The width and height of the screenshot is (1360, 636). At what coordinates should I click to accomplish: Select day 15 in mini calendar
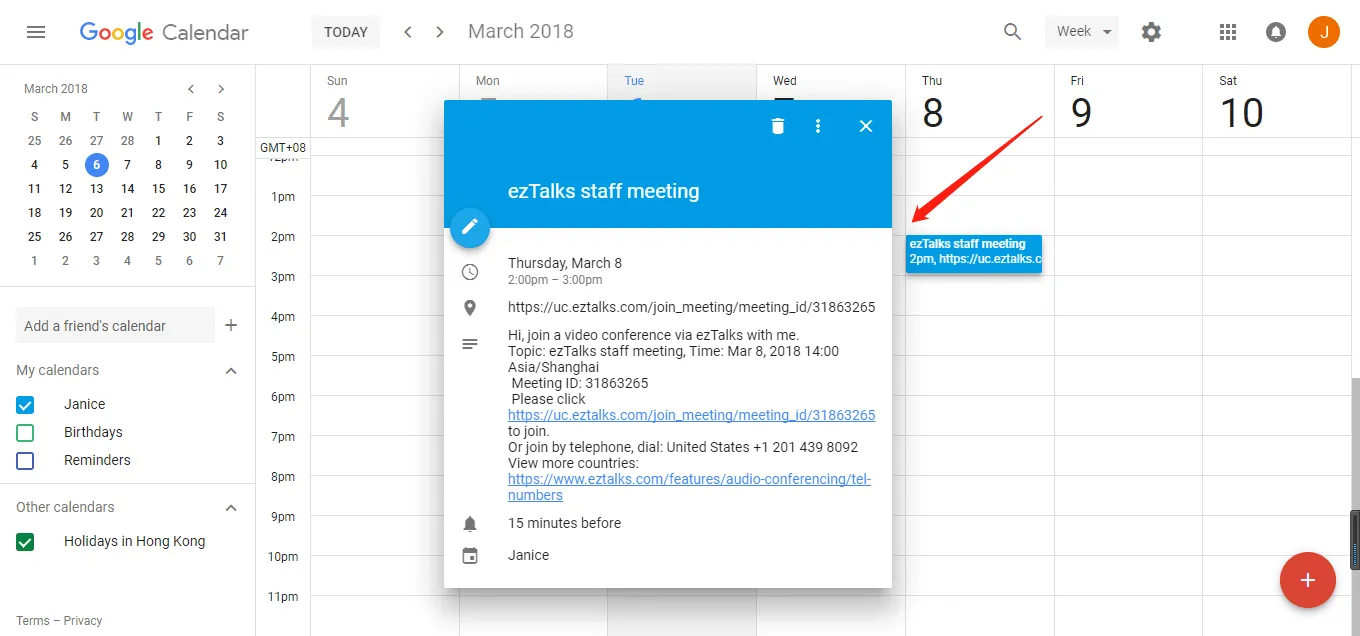click(x=158, y=189)
